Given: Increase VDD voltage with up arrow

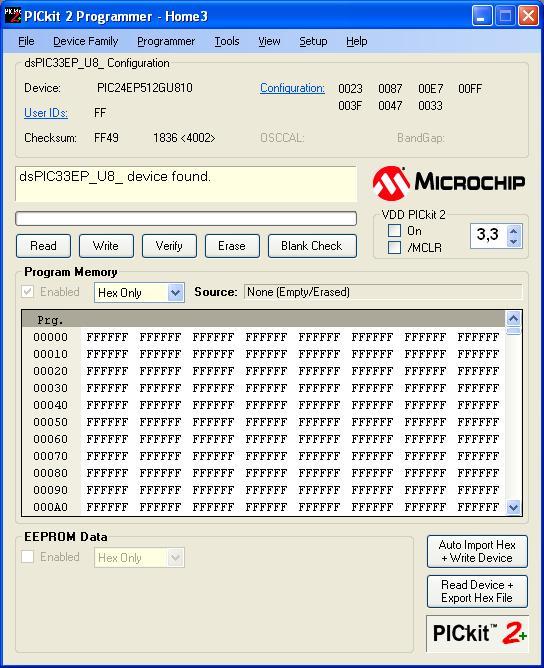Looking at the screenshot, I should tap(513, 231).
